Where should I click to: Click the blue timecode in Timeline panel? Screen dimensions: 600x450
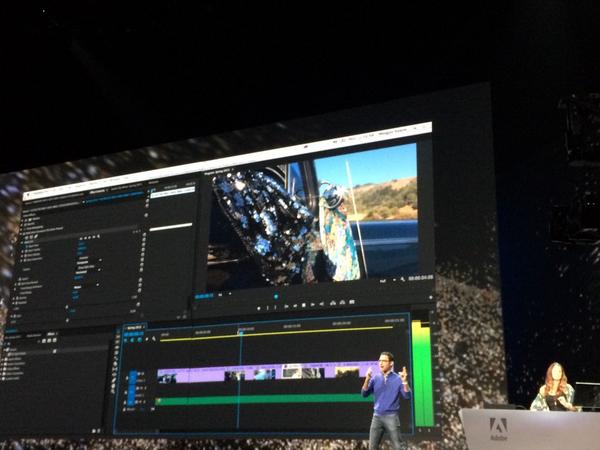[x=134, y=334]
